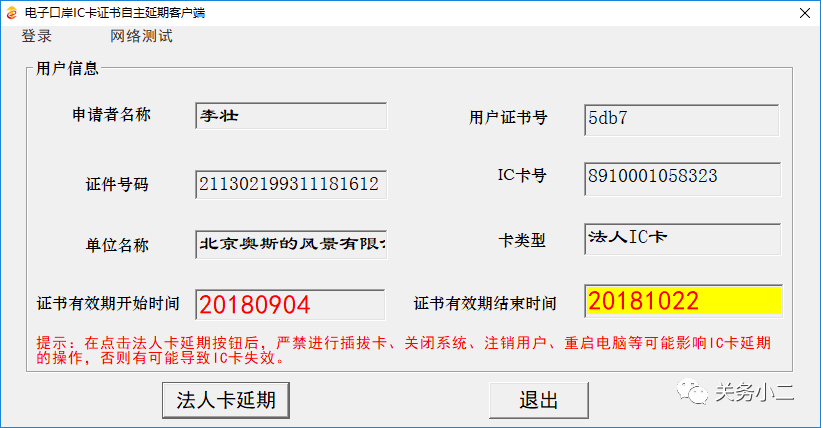Click the 证书有效期结束时间 label
The width and height of the screenshot is (821, 428).
[485, 303]
